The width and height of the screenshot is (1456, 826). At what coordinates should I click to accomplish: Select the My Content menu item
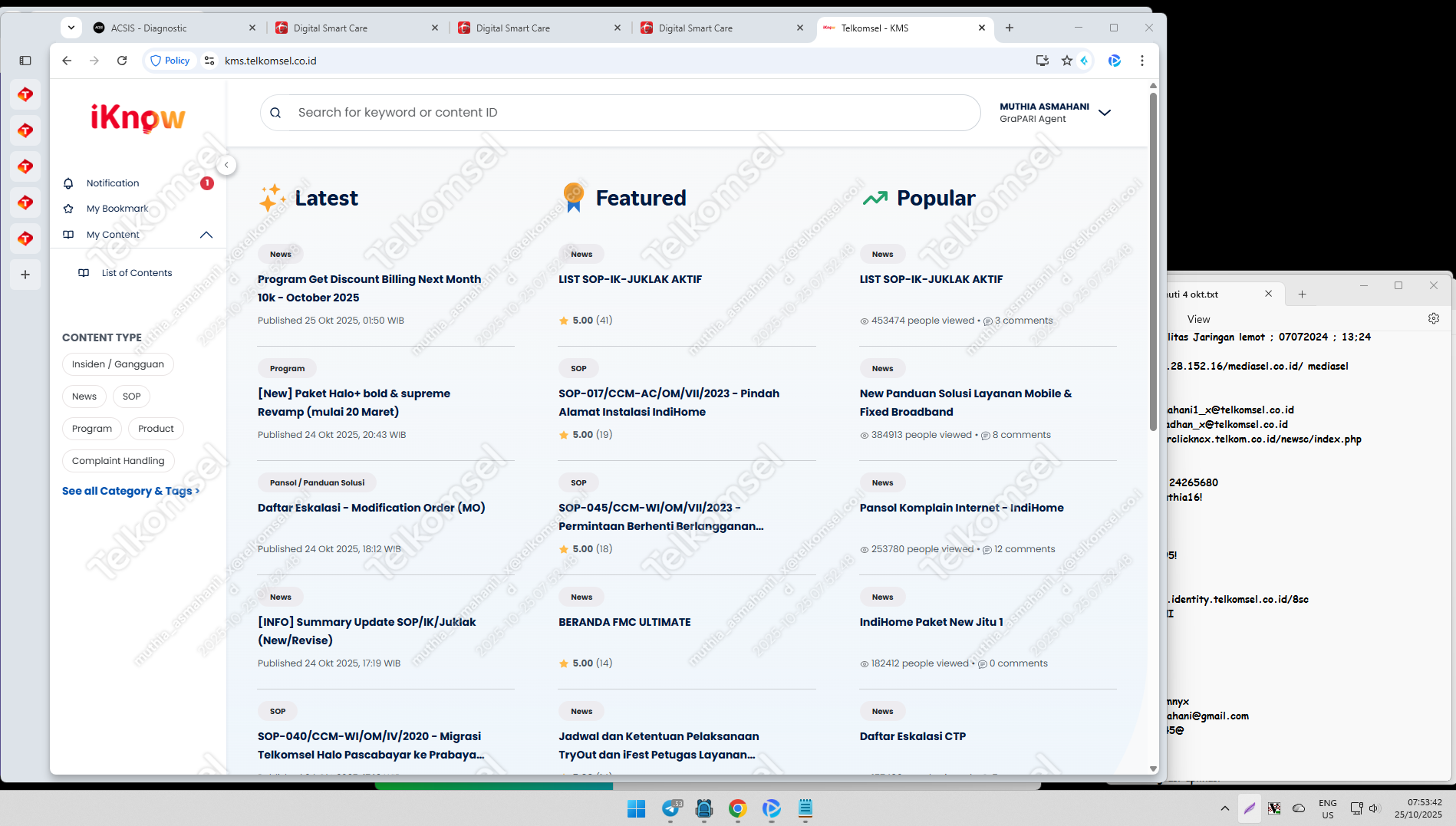pyautogui.click(x=112, y=235)
